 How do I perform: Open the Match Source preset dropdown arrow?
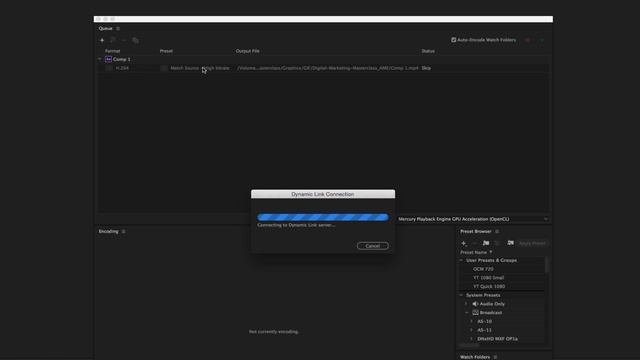coord(164,68)
